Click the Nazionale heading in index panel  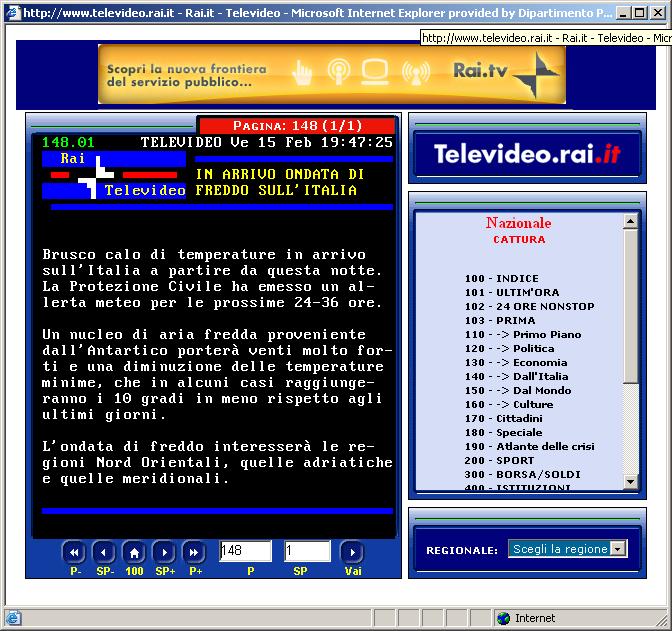519,223
